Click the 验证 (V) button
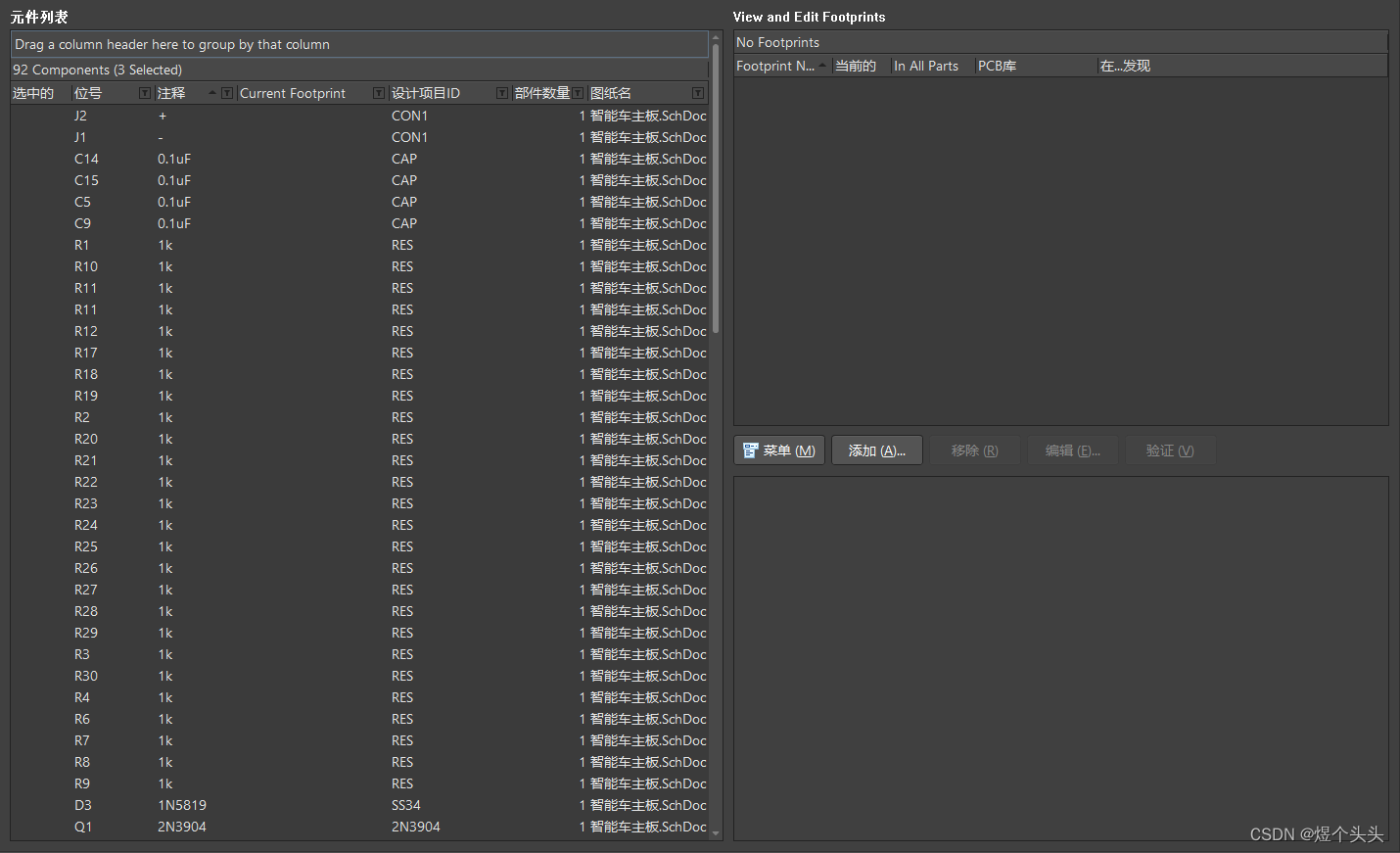 pos(1171,450)
